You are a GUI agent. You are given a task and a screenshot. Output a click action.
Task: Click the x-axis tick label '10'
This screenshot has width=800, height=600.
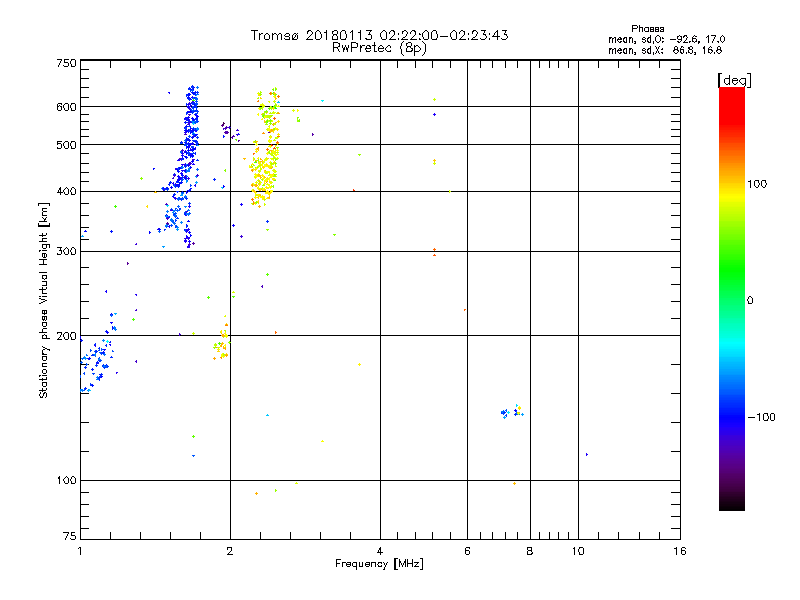[578, 551]
